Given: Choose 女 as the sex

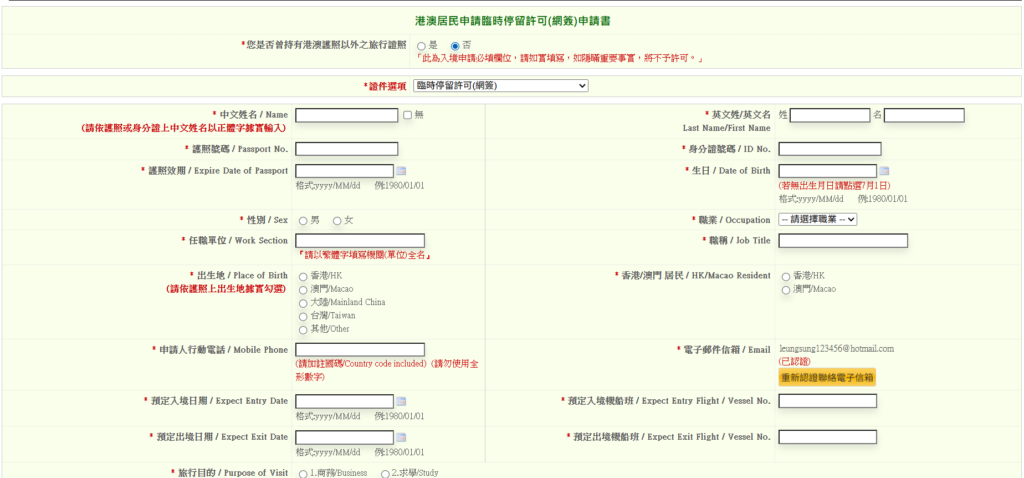Looking at the screenshot, I should pyautogui.click(x=337, y=220).
